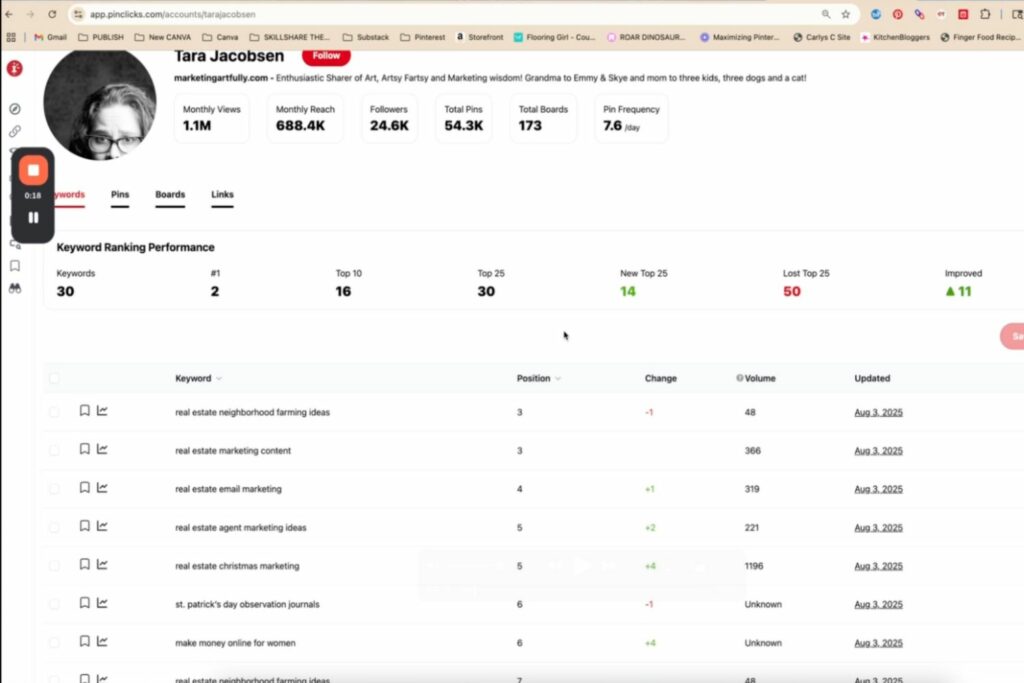The image size is (1024, 683).
Task: Open the blue bird browser extension icon
Action: 876,14
